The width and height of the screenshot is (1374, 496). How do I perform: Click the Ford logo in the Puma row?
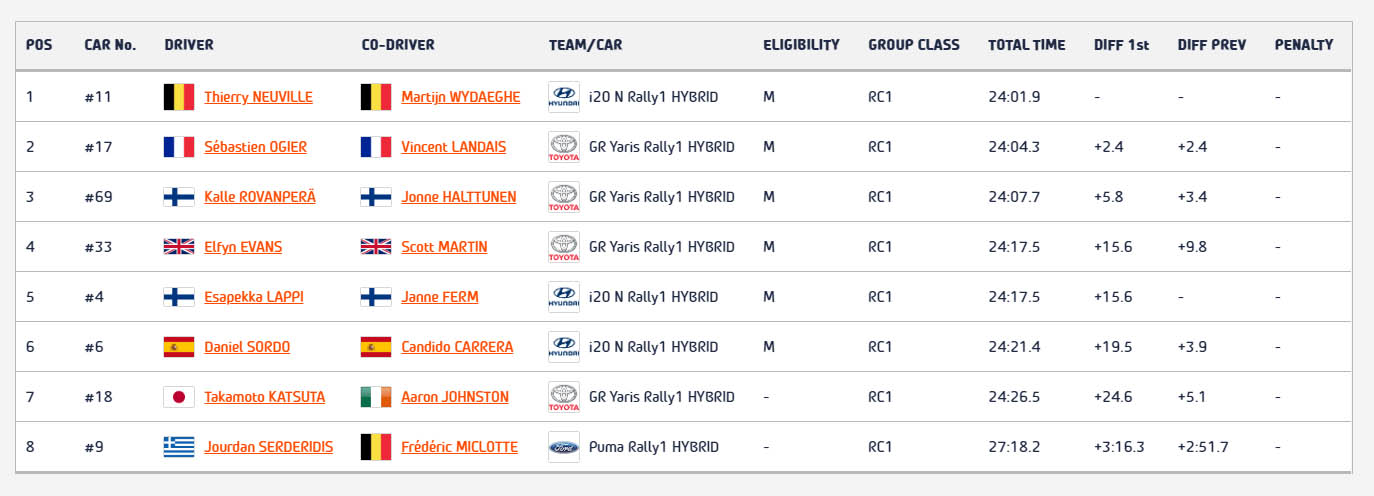[x=564, y=447]
